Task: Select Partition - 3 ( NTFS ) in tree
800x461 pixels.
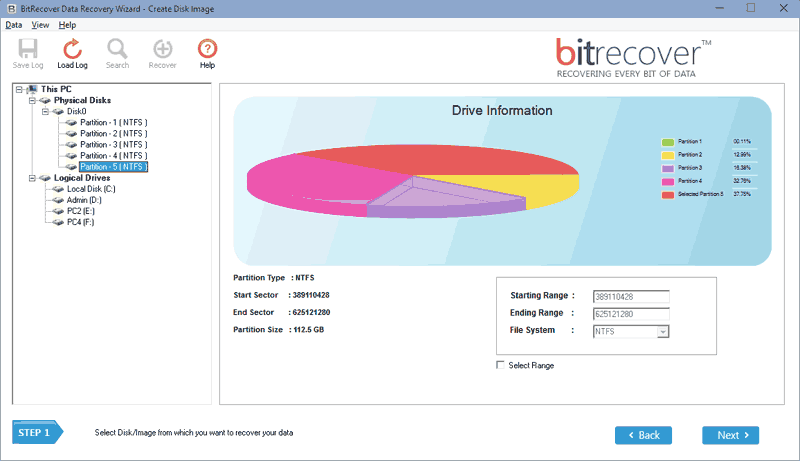Action: tap(113, 145)
